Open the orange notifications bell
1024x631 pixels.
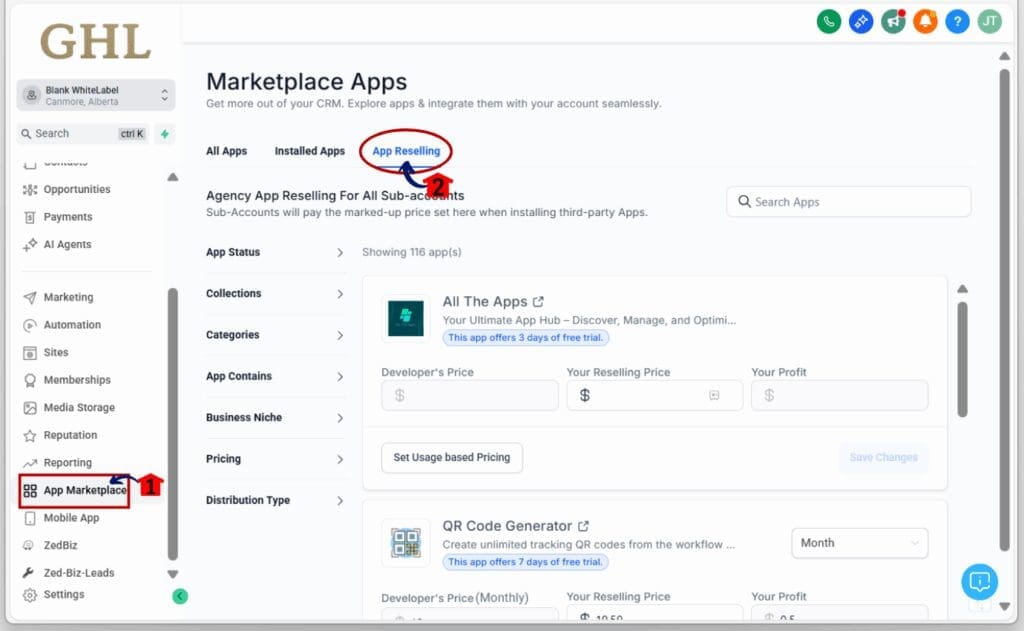tap(925, 21)
